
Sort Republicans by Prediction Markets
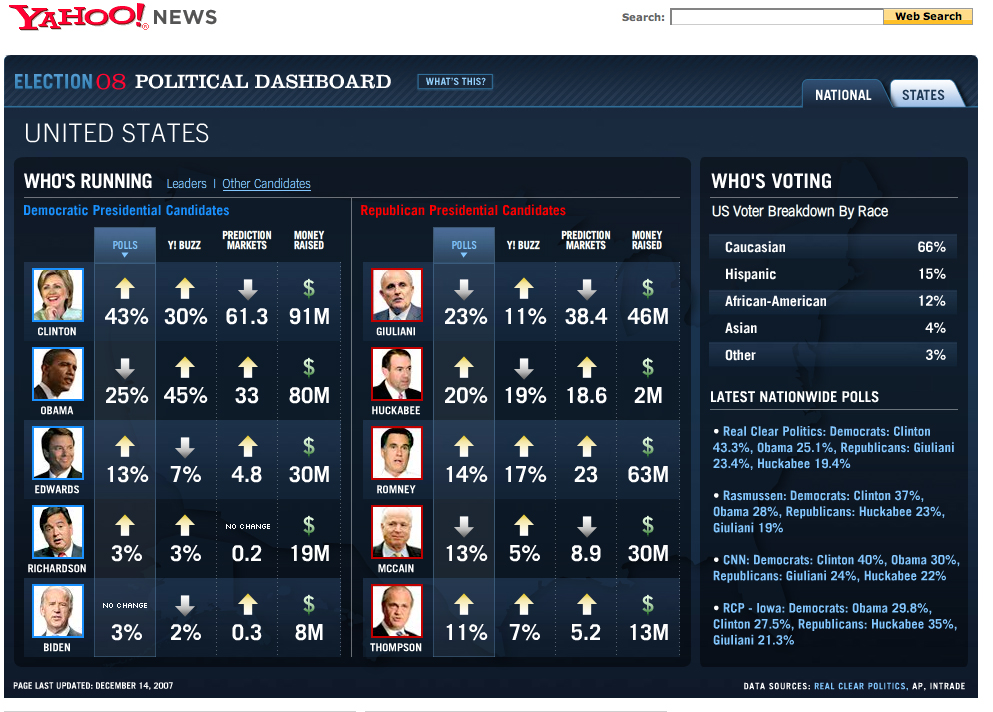coord(586,240)
